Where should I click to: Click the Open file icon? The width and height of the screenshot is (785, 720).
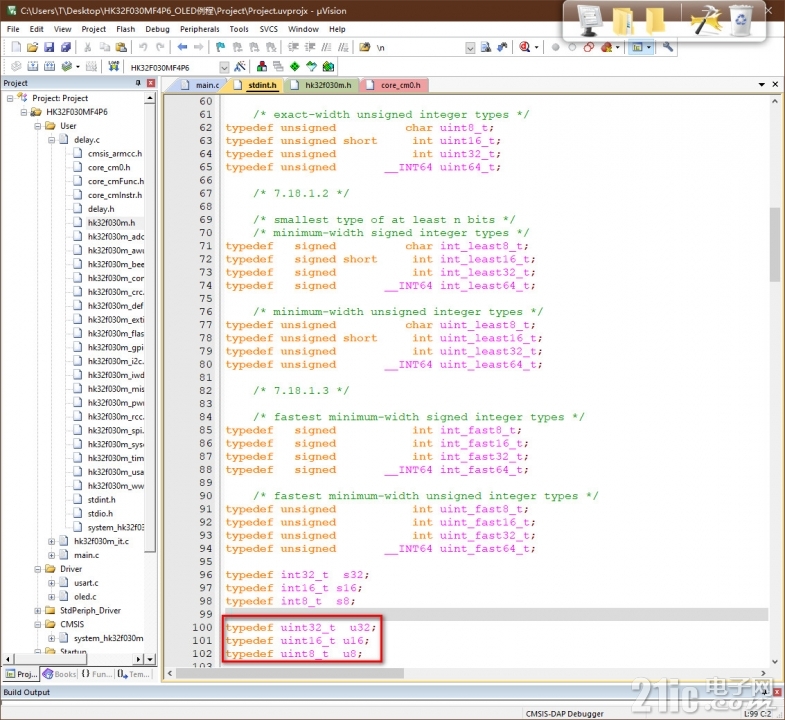(x=33, y=47)
